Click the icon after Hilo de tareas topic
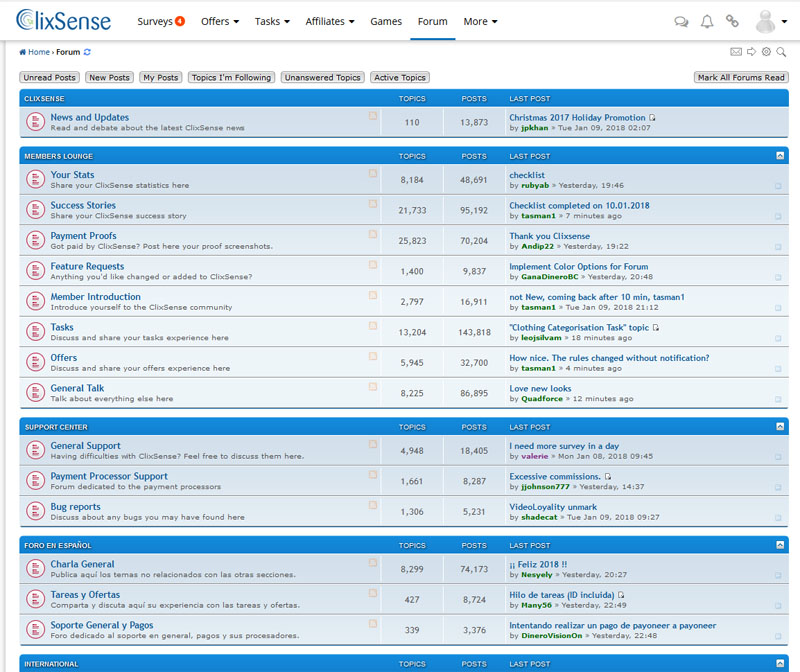The height and width of the screenshot is (672, 800). [x=621, y=595]
